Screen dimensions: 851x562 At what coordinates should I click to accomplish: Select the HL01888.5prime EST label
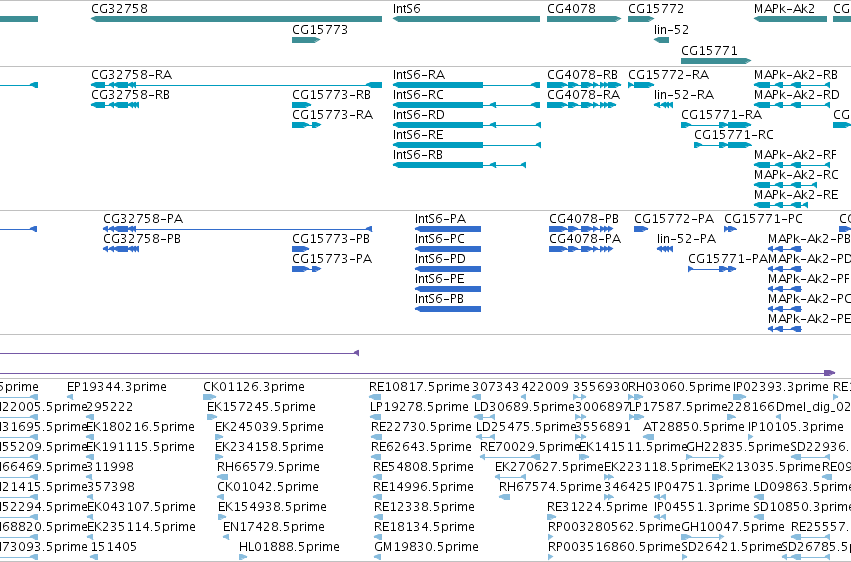click(289, 547)
